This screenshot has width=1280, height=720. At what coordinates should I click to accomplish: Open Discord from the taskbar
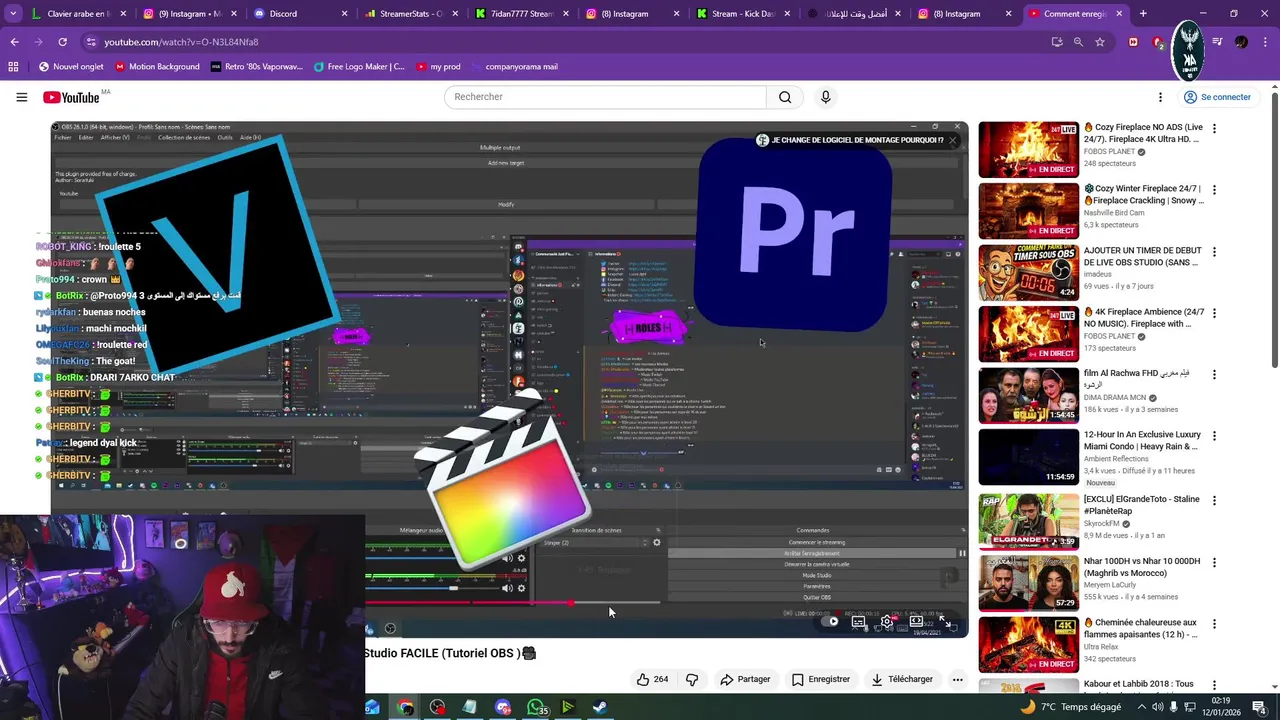pos(503,707)
